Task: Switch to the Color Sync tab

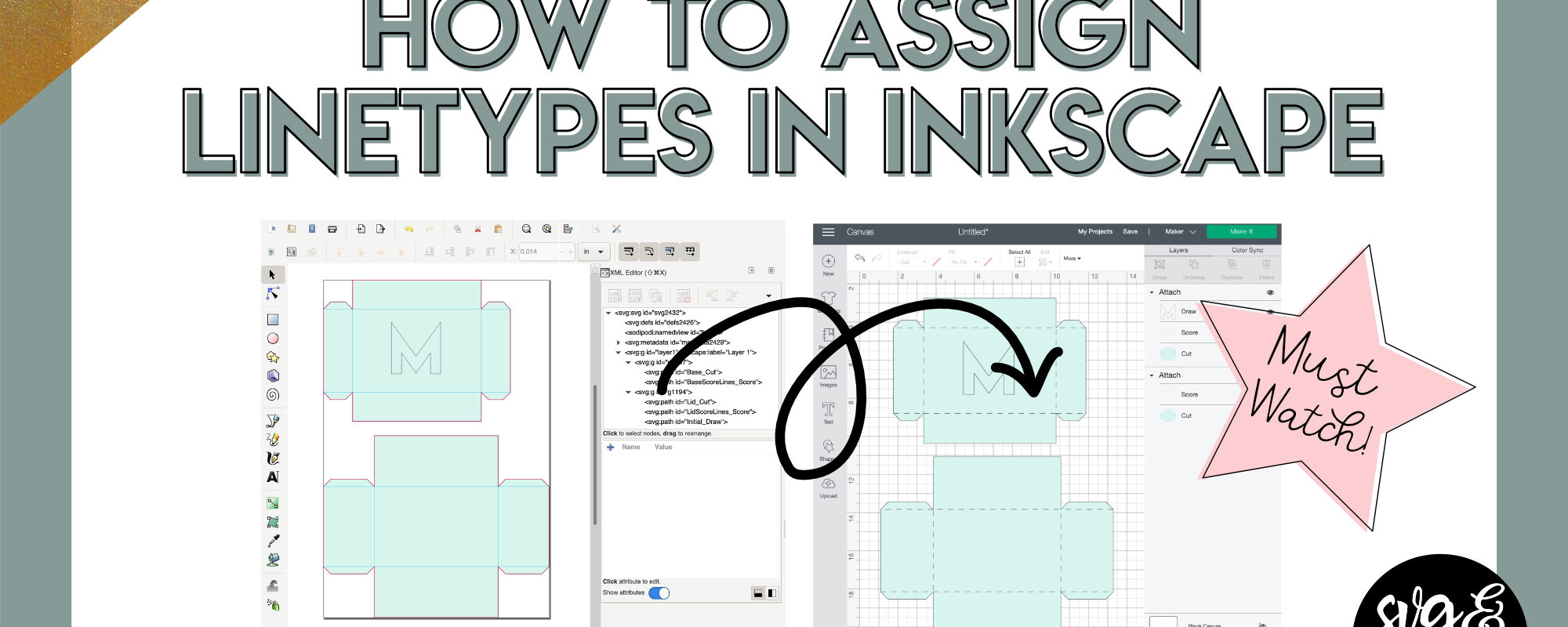Action: point(1247,250)
